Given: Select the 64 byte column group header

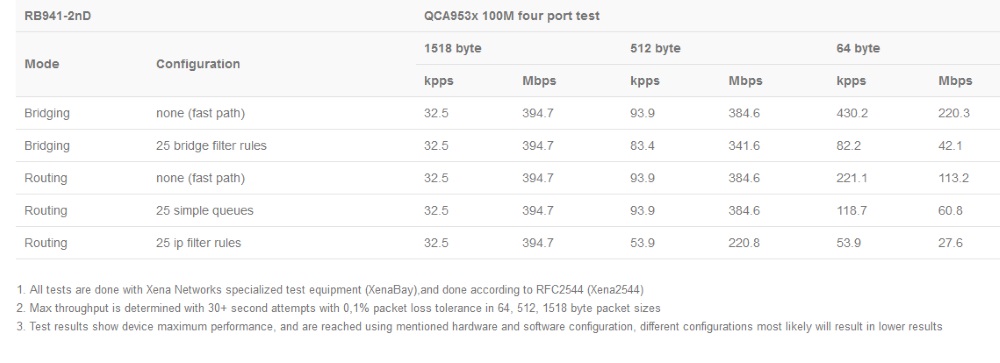Looking at the screenshot, I should click(858, 48).
